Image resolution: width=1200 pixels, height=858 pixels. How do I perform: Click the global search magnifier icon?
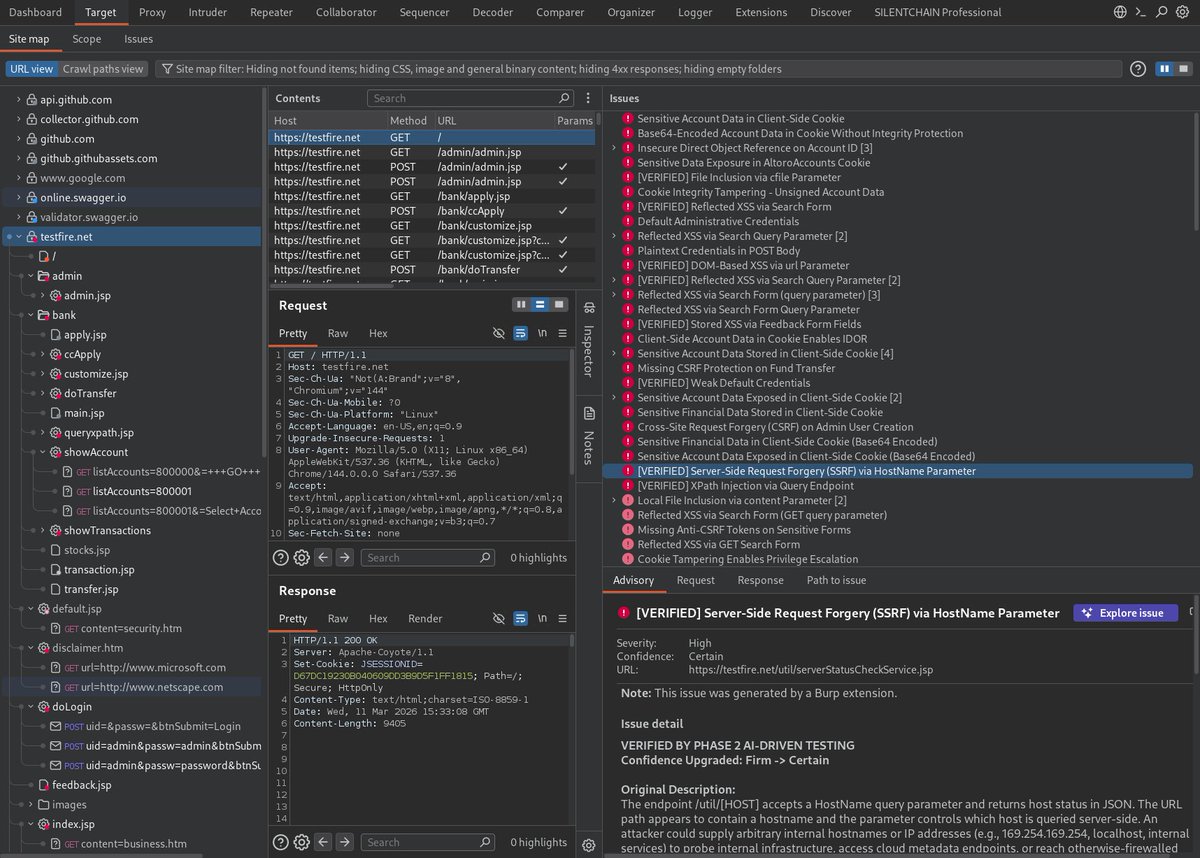click(x=1162, y=12)
